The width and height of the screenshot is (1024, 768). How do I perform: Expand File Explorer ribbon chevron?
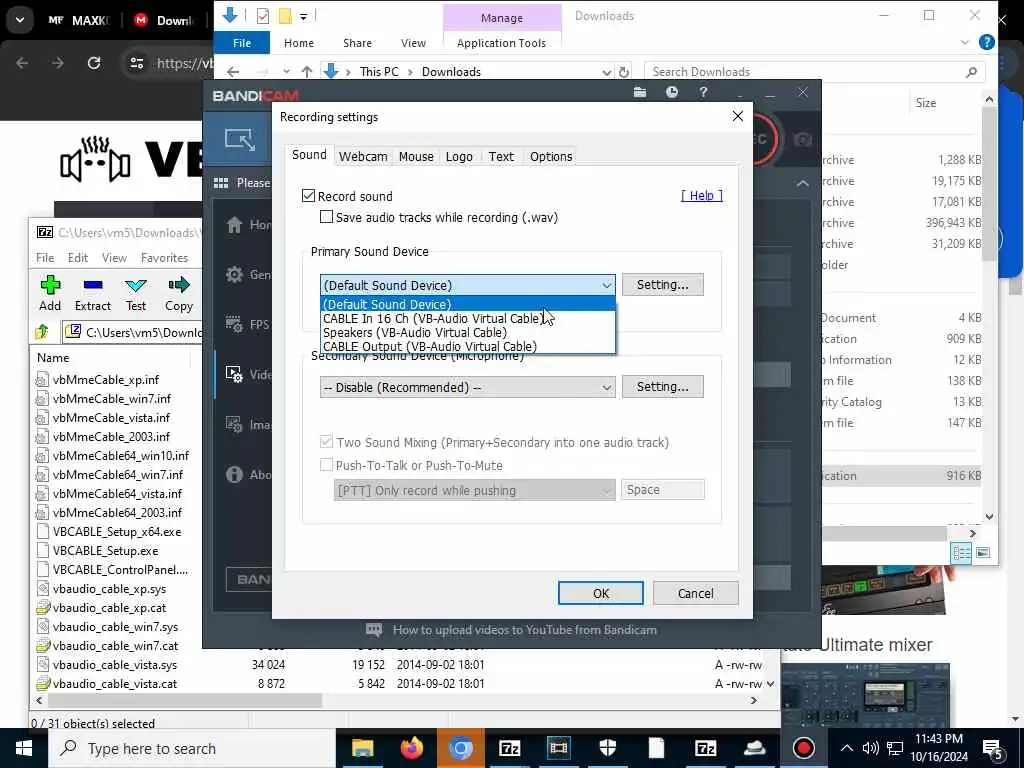pyautogui.click(x=965, y=42)
